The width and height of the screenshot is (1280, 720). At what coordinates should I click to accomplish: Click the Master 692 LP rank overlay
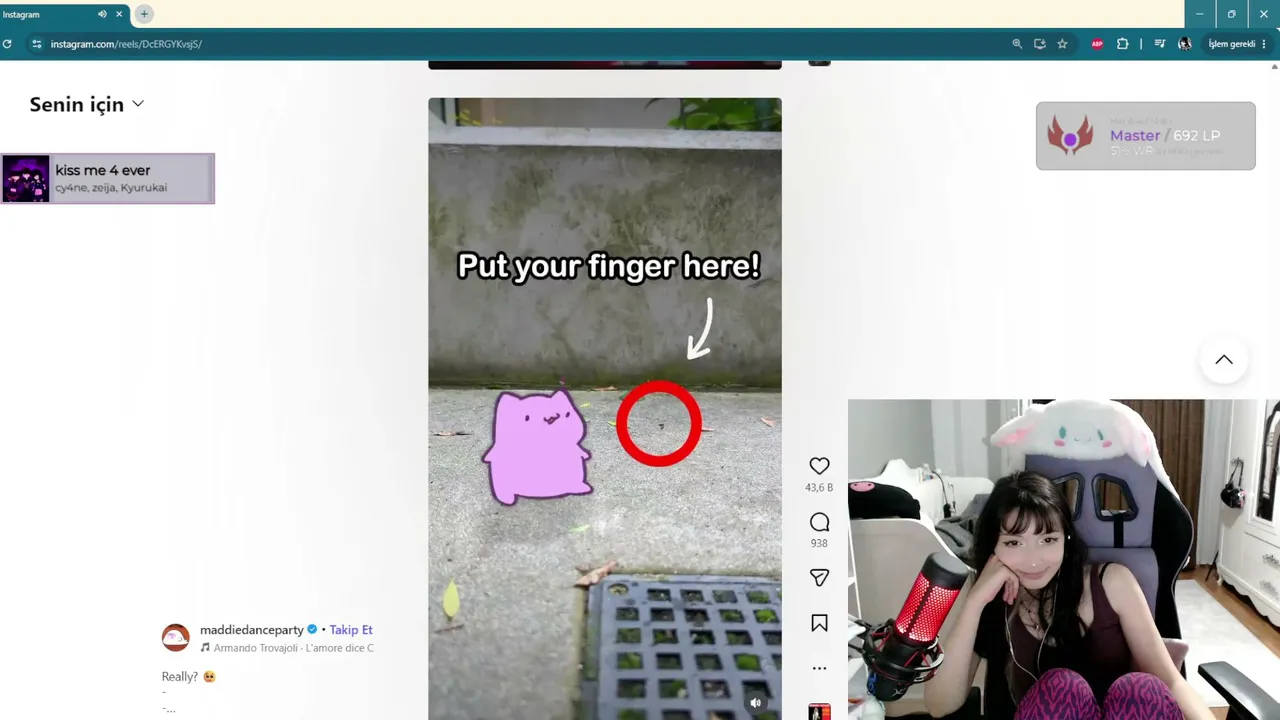click(1146, 136)
